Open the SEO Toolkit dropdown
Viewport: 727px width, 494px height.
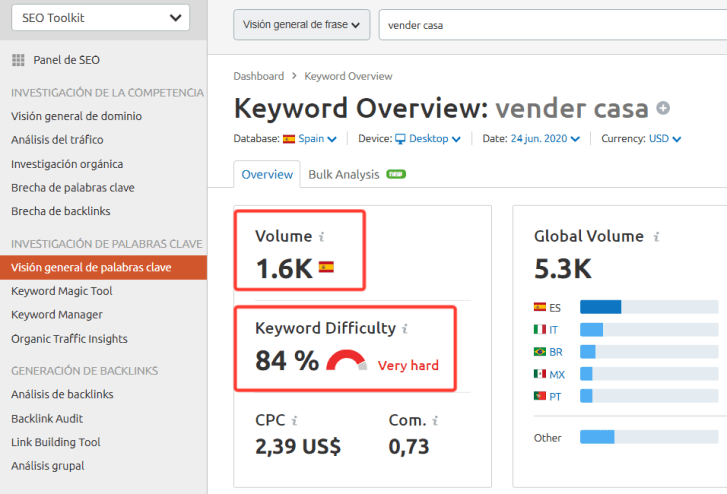[x=100, y=18]
